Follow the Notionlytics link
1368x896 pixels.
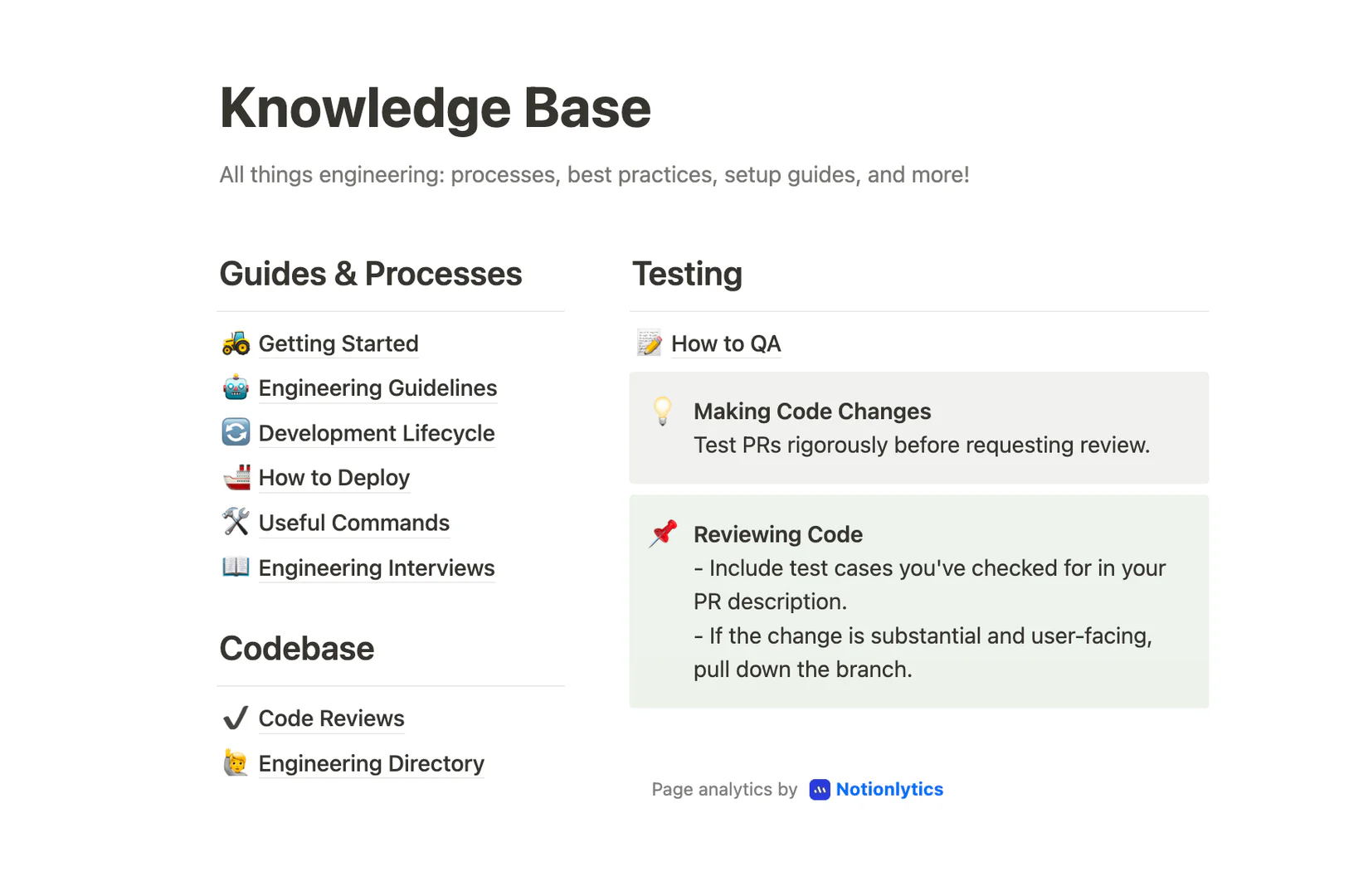point(888,790)
